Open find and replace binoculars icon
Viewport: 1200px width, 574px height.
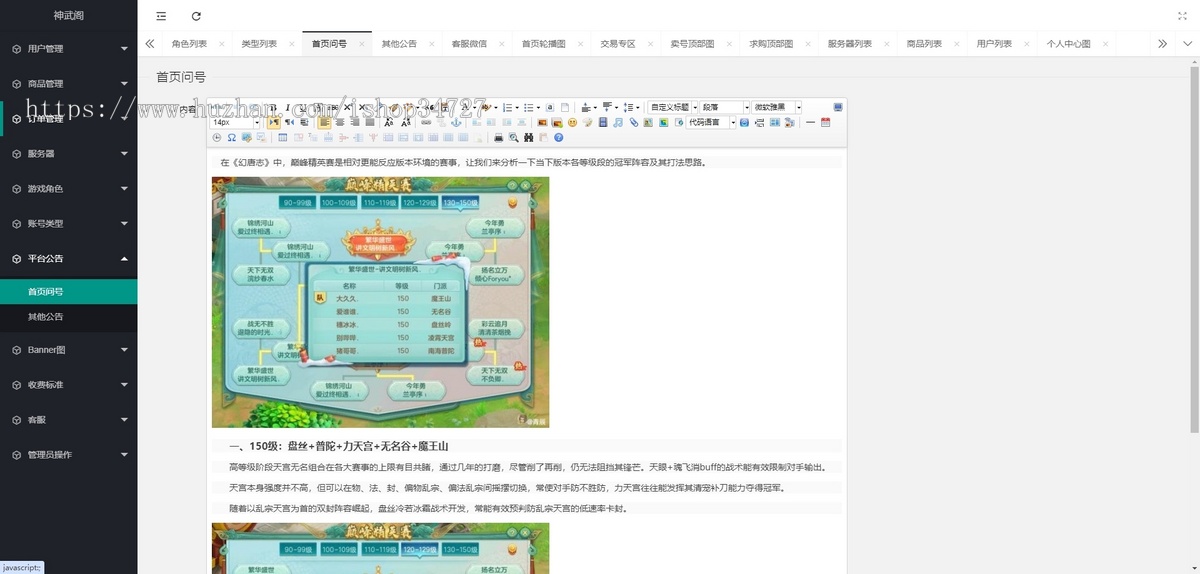click(528, 137)
